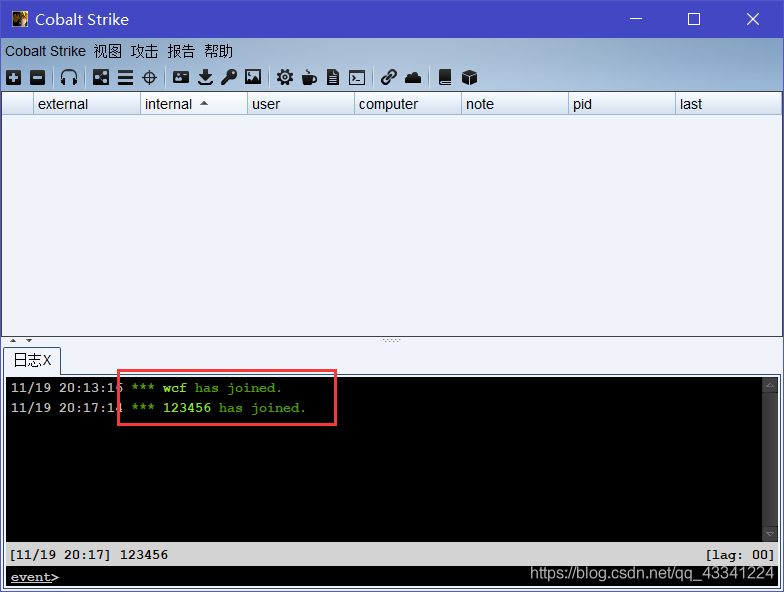Open the screenshots picture icon
Screen dimensions: 784x592
tap(253, 77)
